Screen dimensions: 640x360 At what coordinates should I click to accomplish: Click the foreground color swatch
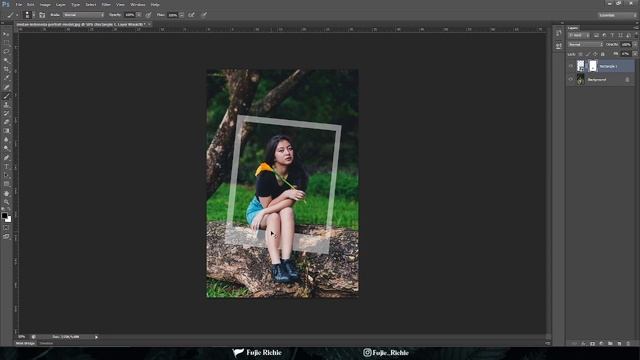pos(4,215)
